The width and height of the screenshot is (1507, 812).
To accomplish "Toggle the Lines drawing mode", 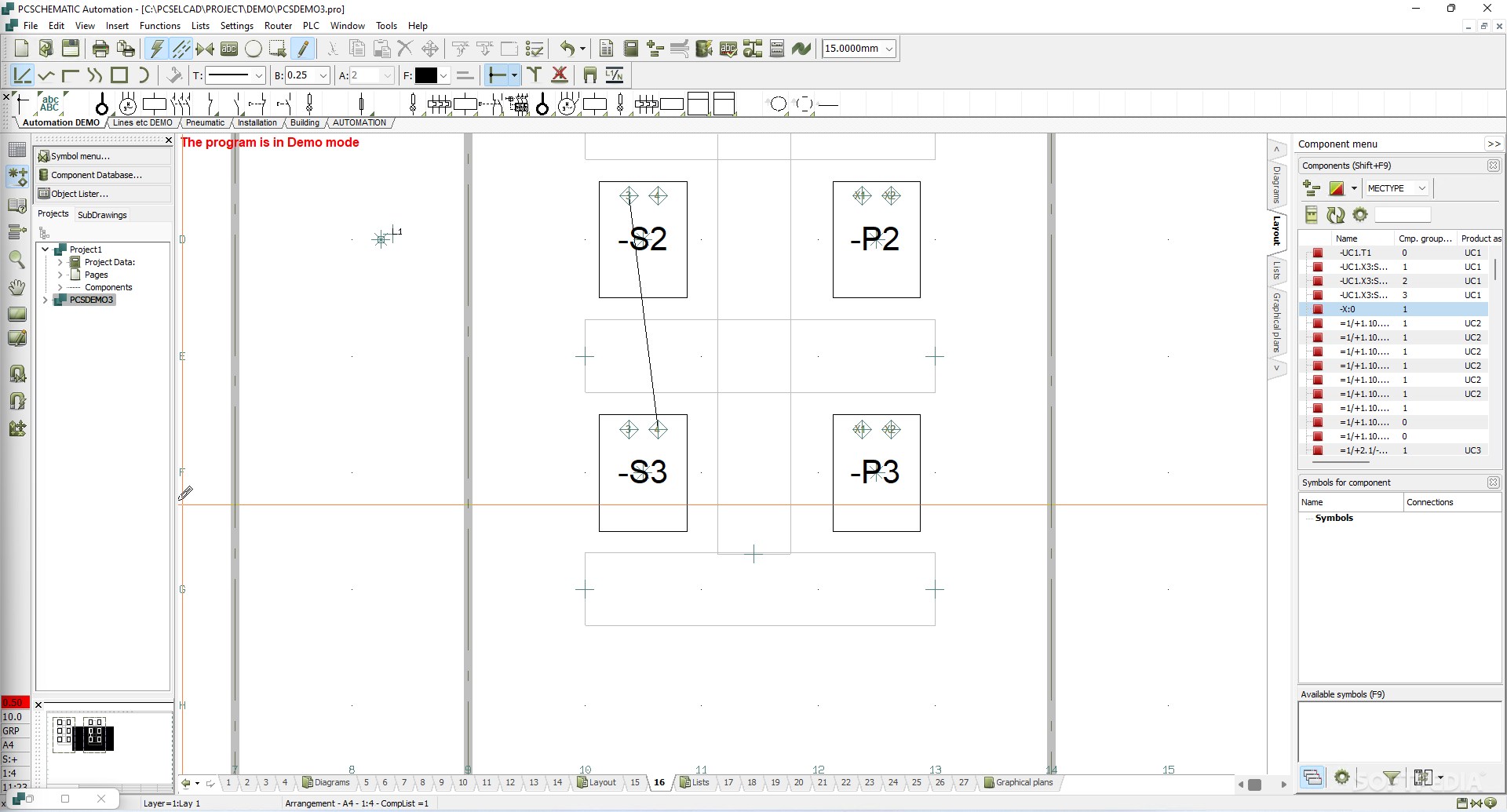I will (x=181, y=49).
